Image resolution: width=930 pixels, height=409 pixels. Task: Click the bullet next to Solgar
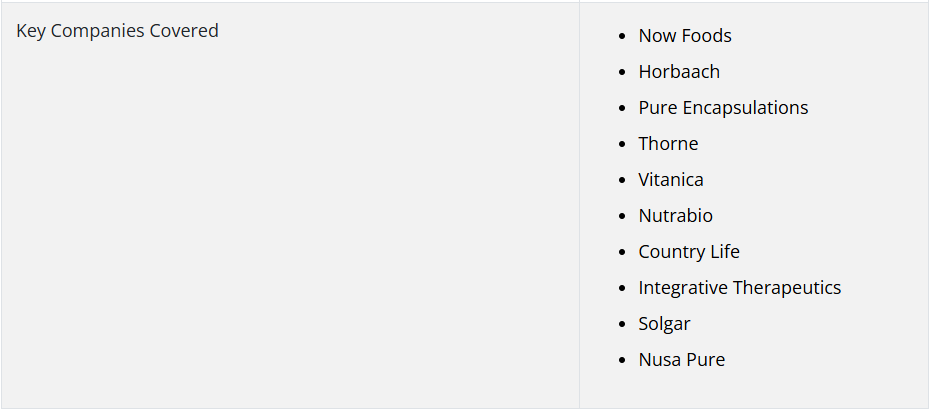(x=622, y=324)
